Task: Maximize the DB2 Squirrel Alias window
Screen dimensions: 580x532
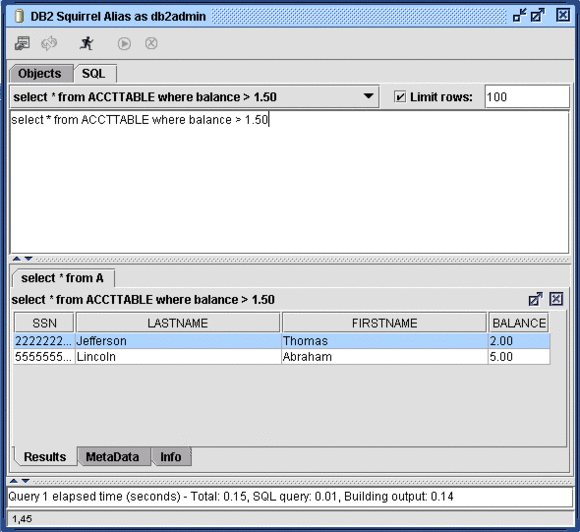Action: click(x=537, y=16)
